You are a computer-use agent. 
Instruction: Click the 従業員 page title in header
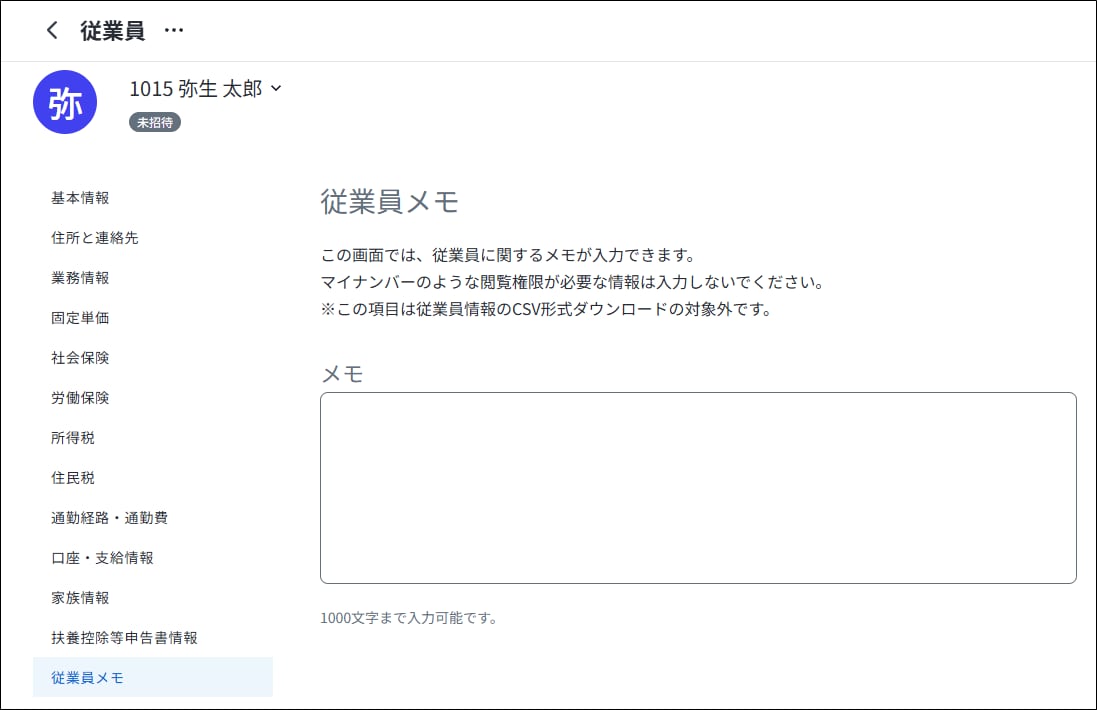coord(112,31)
